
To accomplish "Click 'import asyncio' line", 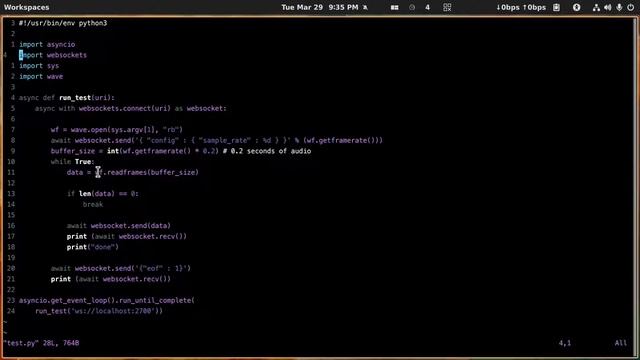I will [47, 44].
